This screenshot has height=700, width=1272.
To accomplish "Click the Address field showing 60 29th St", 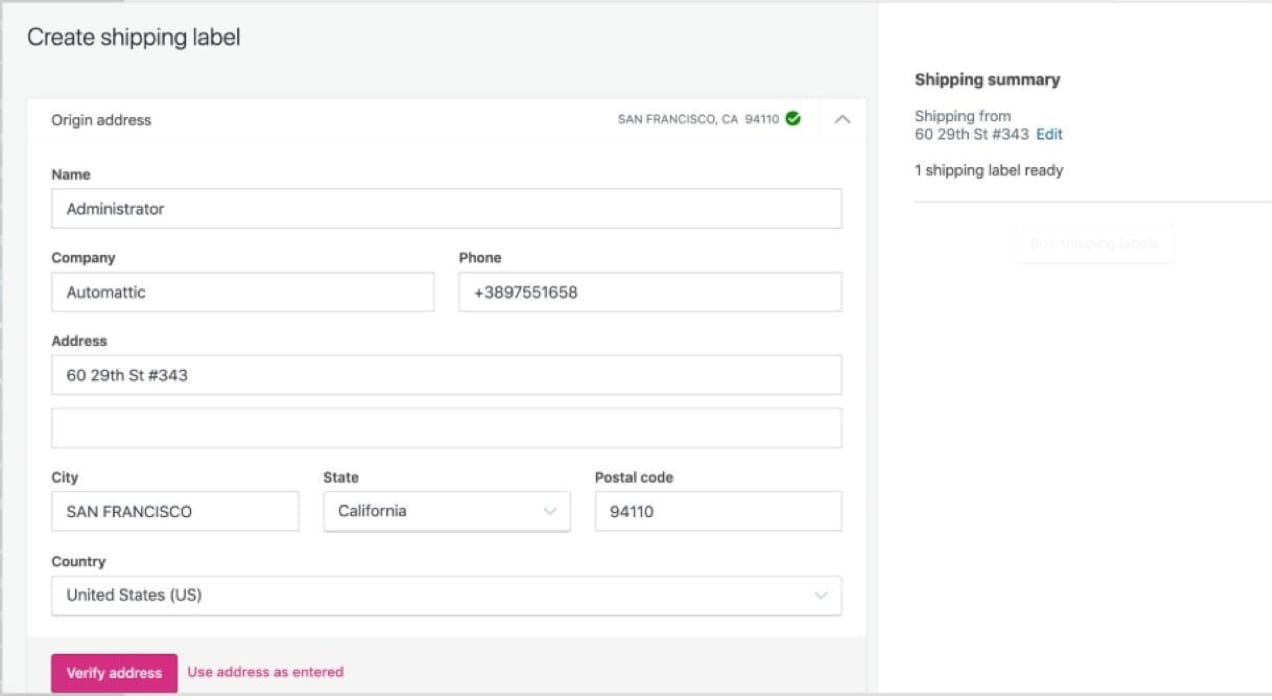I will 446,374.
